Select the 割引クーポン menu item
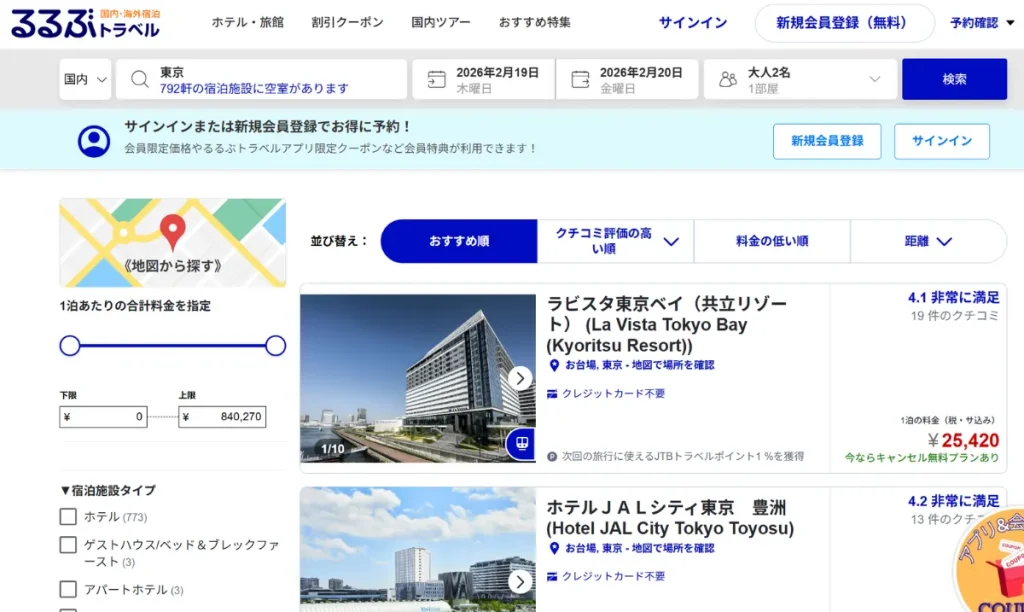 click(347, 21)
